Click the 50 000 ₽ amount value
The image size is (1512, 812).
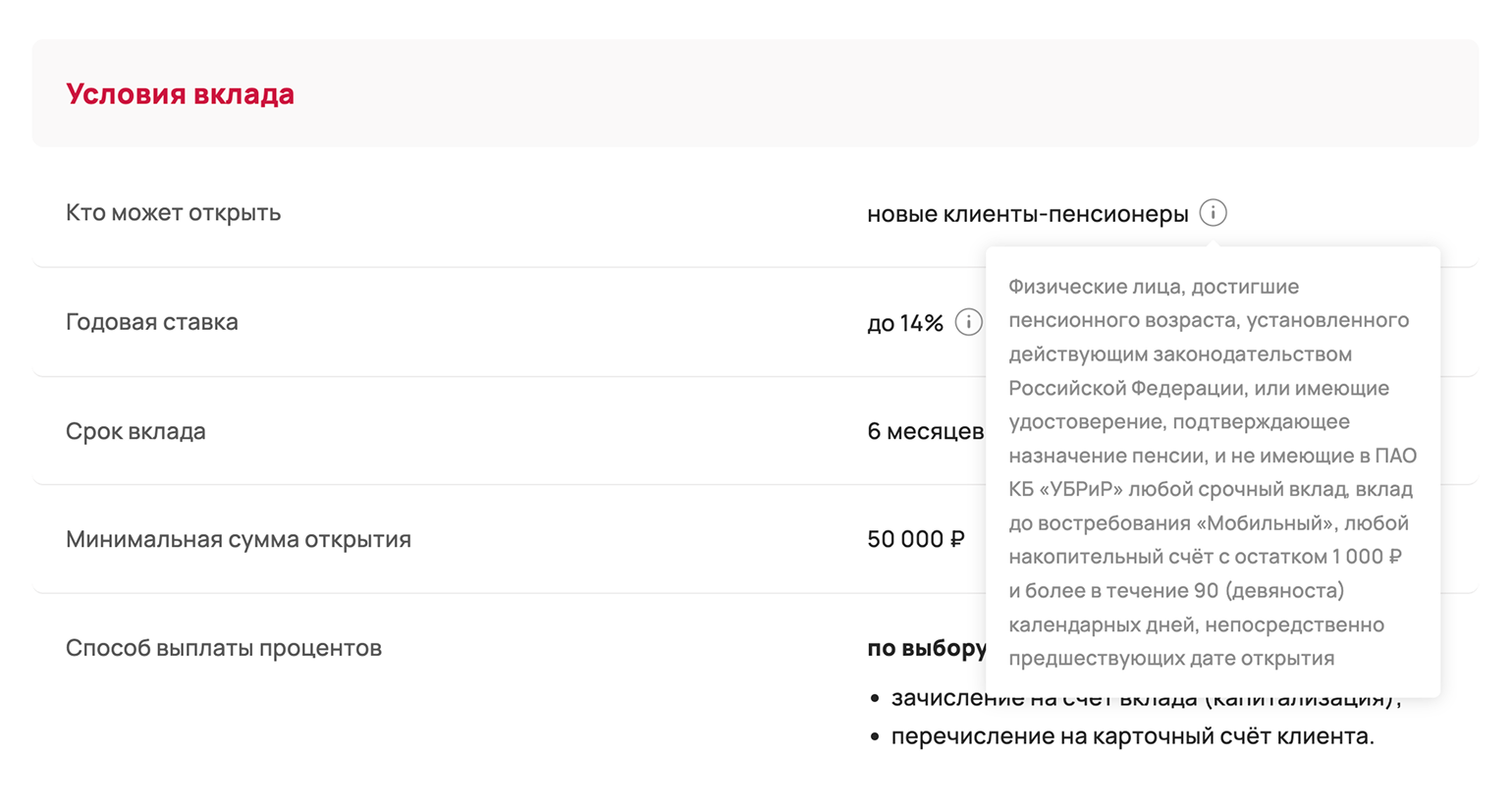click(915, 539)
